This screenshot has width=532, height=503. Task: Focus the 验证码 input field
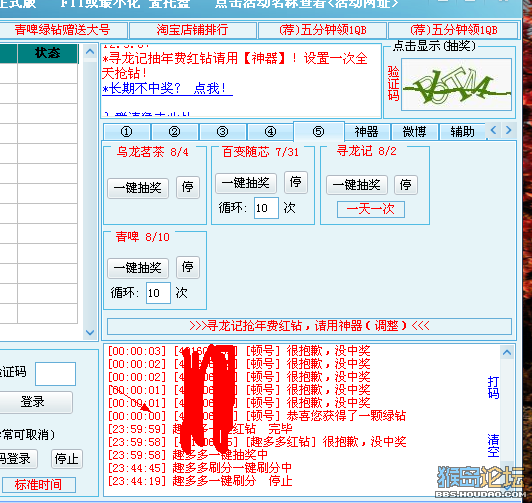click(x=55, y=374)
